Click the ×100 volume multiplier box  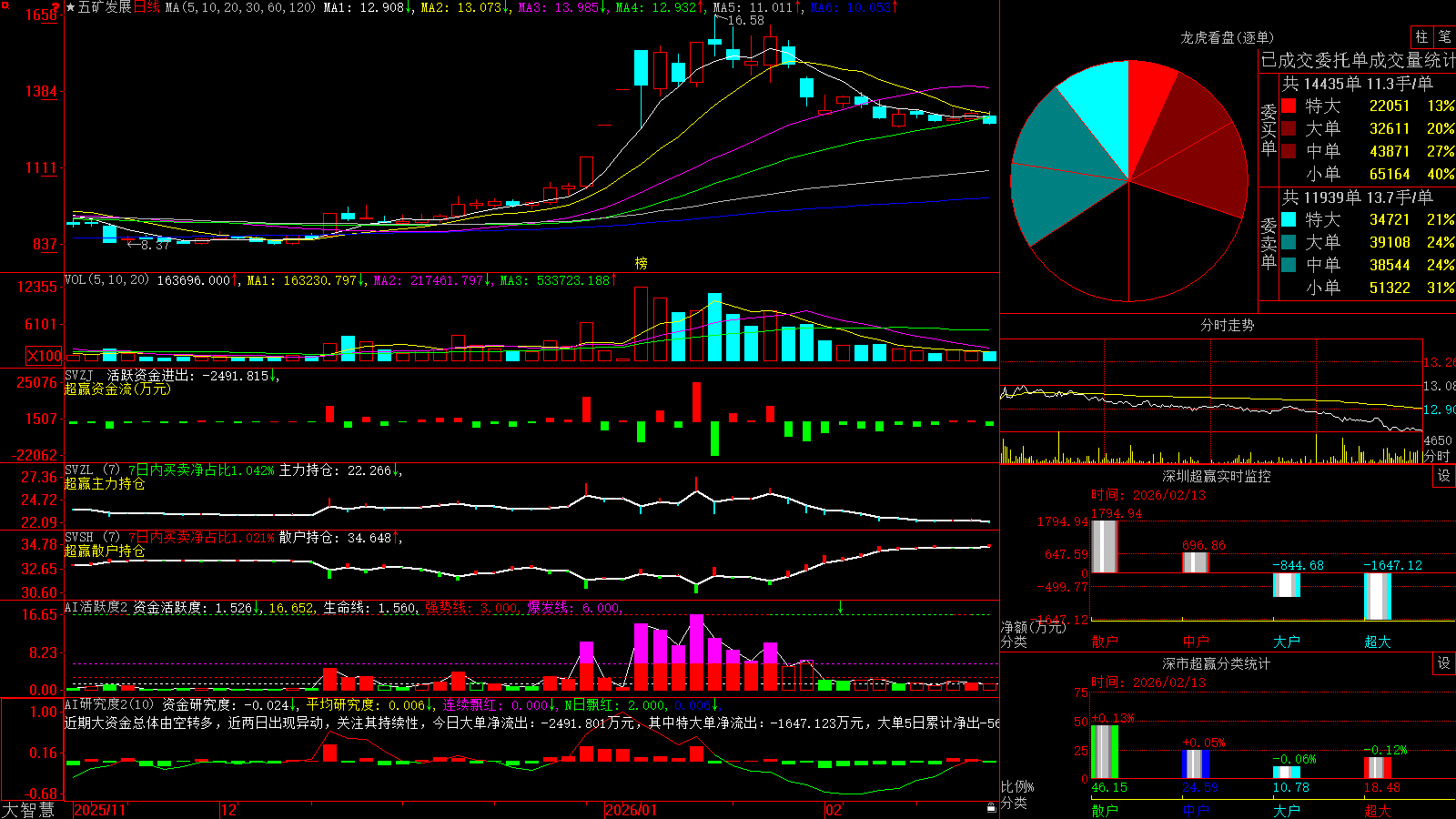tap(45, 356)
